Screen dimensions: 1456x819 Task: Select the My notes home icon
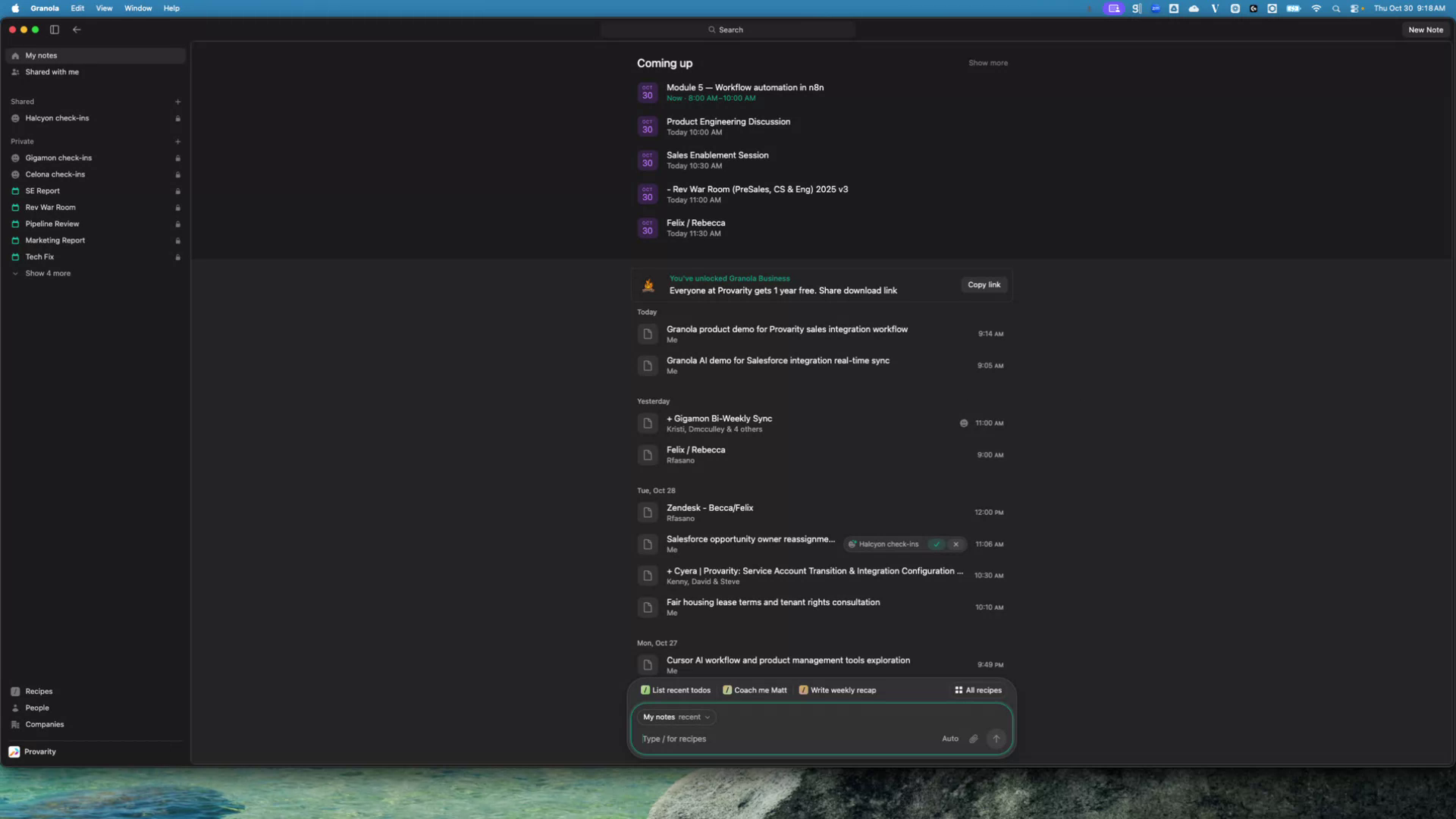tap(16, 55)
